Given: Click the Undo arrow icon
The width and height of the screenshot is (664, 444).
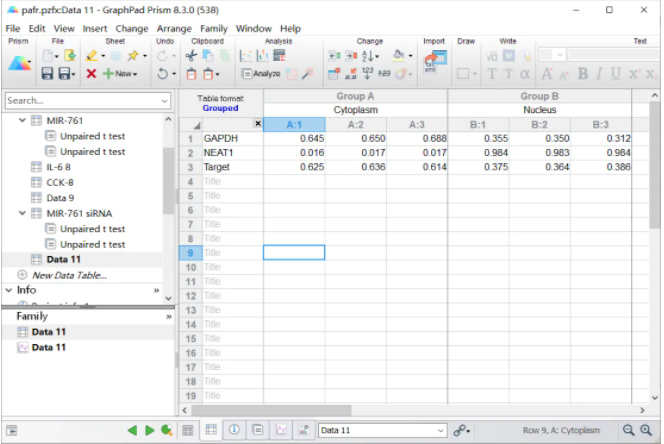Looking at the screenshot, I should pos(163,74).
